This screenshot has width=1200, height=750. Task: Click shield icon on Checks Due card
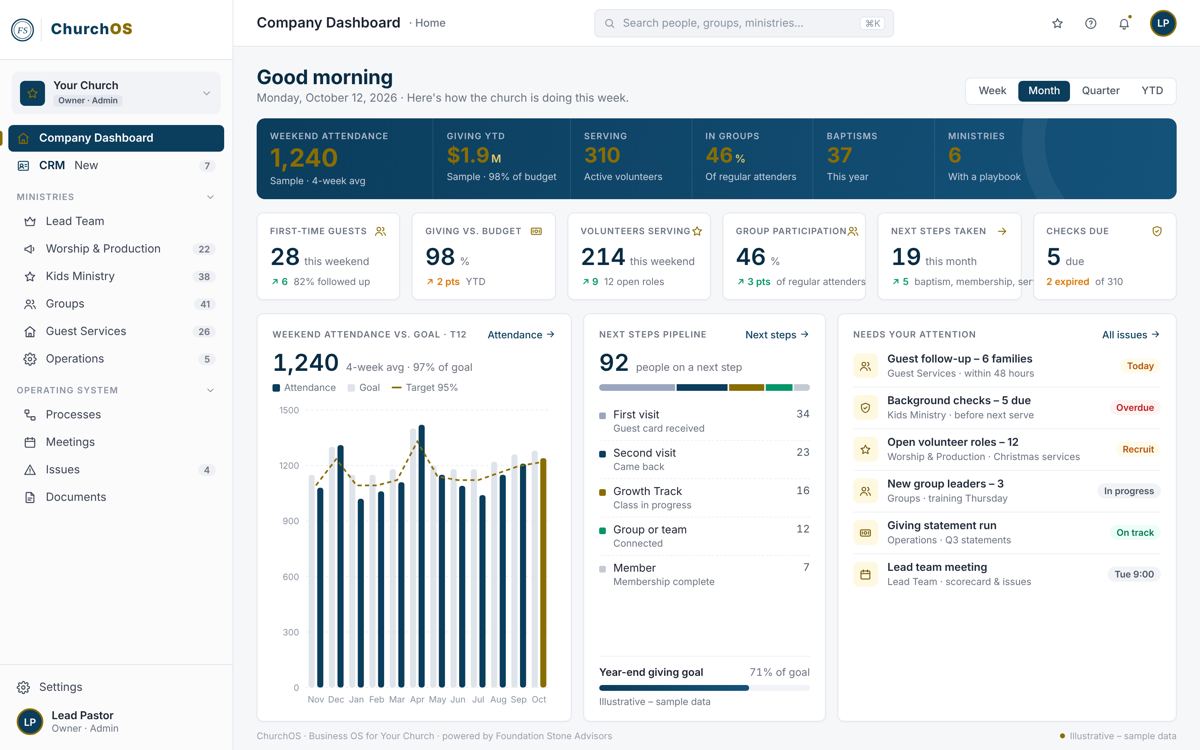coord(1157,231)
